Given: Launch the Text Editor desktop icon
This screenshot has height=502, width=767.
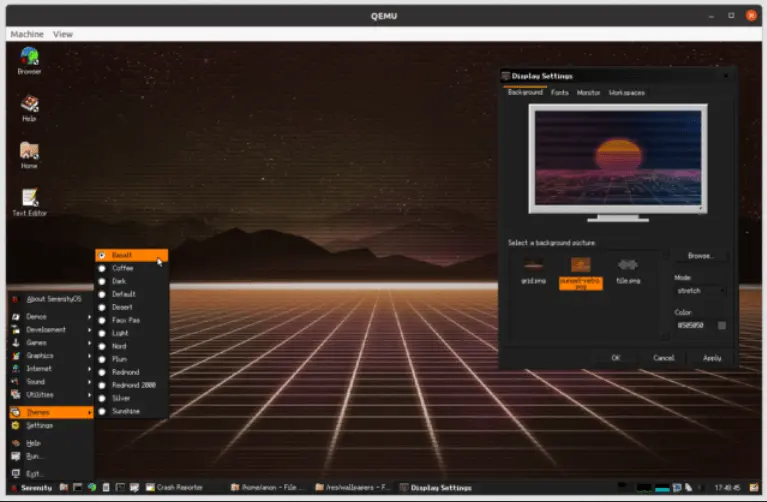Looking at the screenshot, I should point(30,198).
